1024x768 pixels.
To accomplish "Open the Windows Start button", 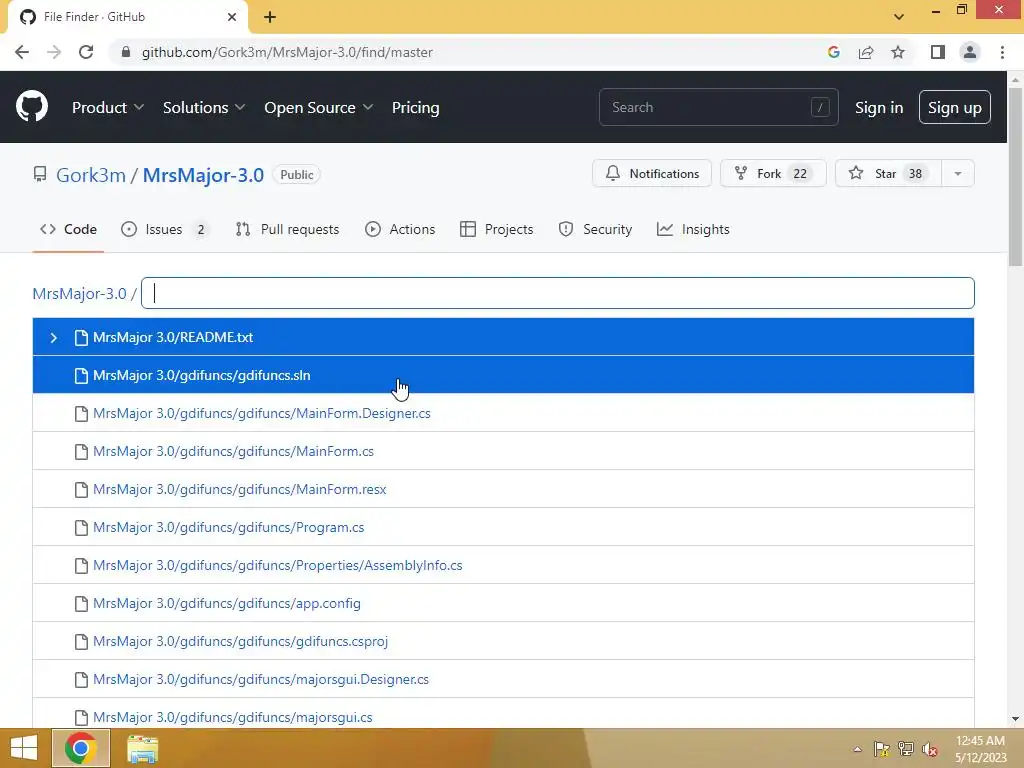I will (x=24, y=748).
